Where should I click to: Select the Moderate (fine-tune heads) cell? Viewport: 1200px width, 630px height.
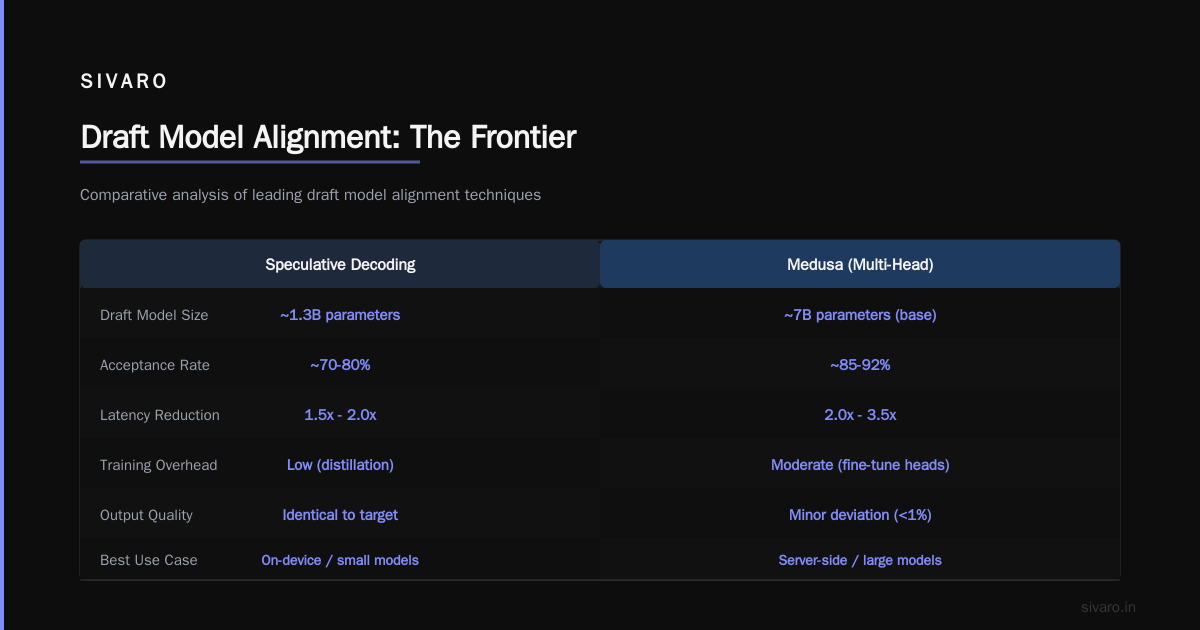click(x=860, y=465)
